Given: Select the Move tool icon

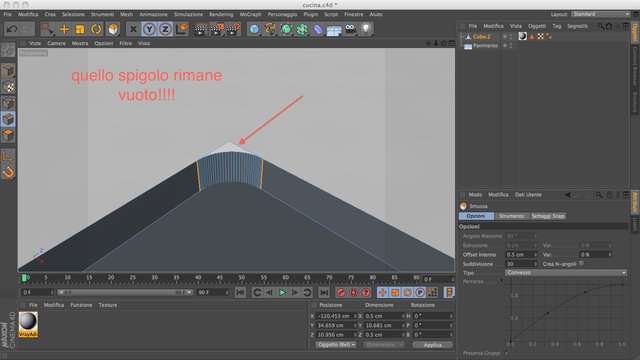Looking at the screenshot, I should 64,29.
